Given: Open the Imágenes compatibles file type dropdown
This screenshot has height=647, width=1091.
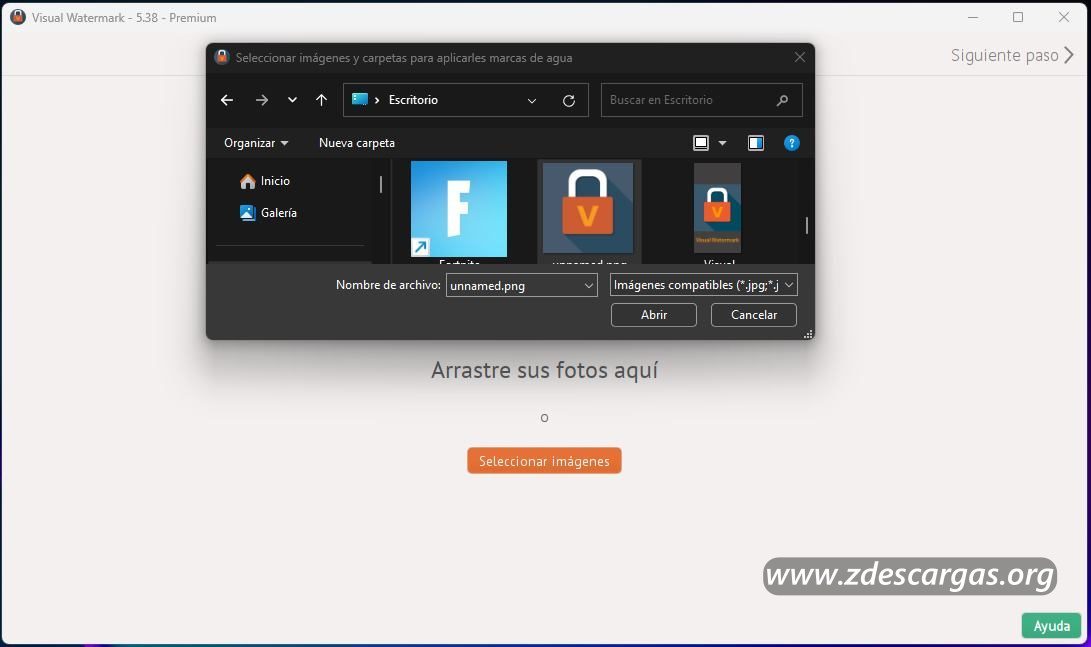Looking at the screenshot, I should coord(703,285).
